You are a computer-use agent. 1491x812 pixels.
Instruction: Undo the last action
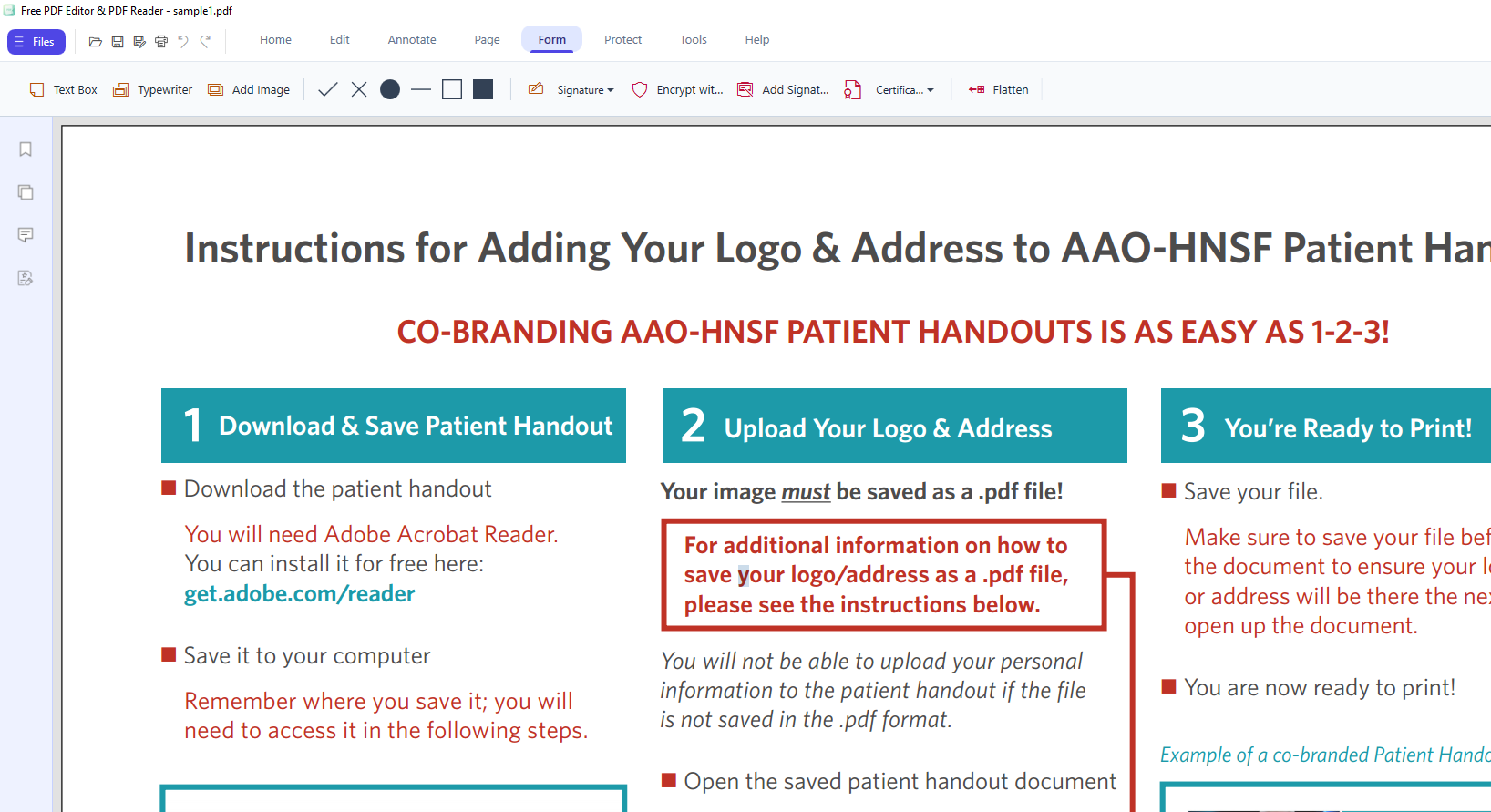coord(183,41)
